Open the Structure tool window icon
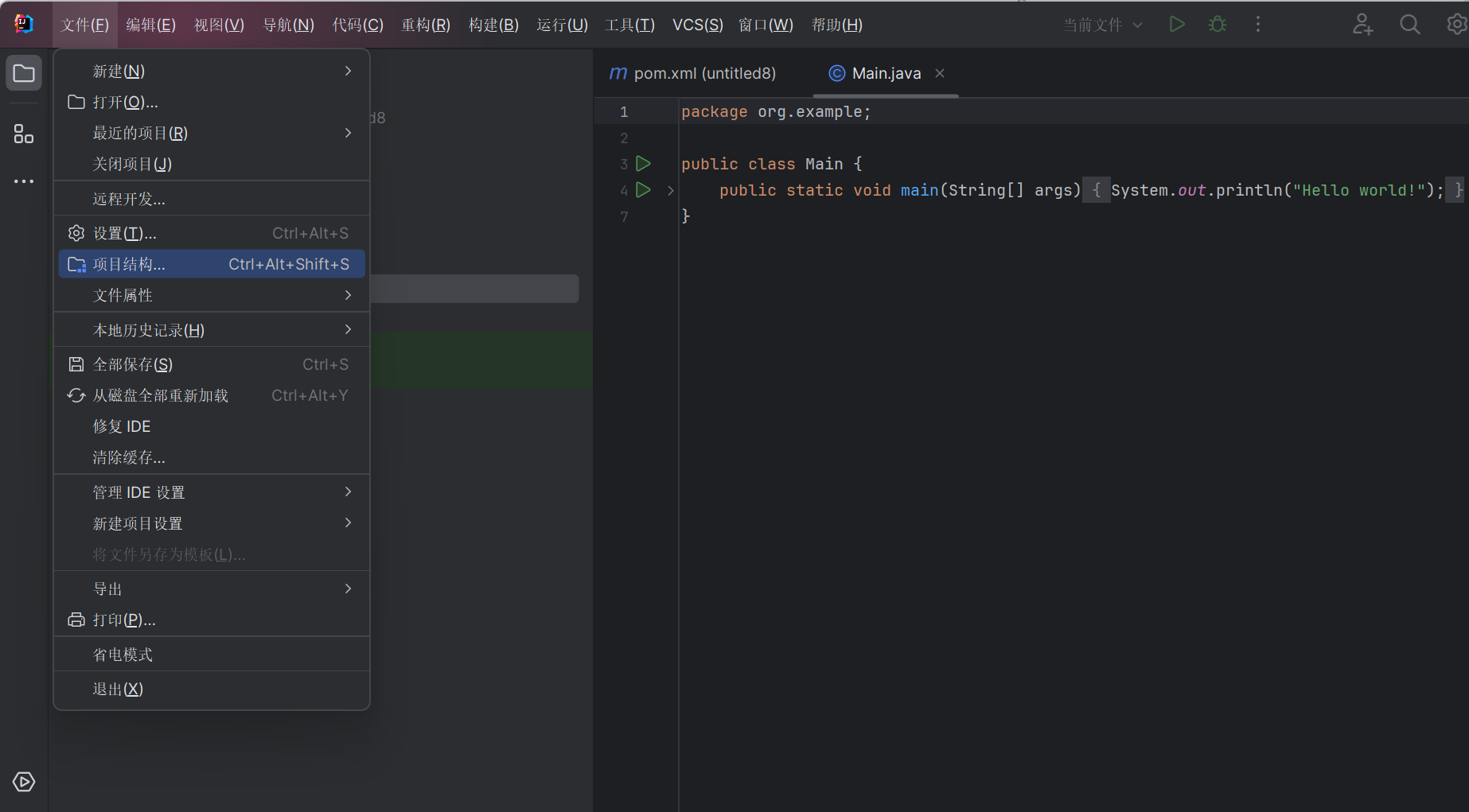This screenshot has height=812, width=1469. click(24, 134)
